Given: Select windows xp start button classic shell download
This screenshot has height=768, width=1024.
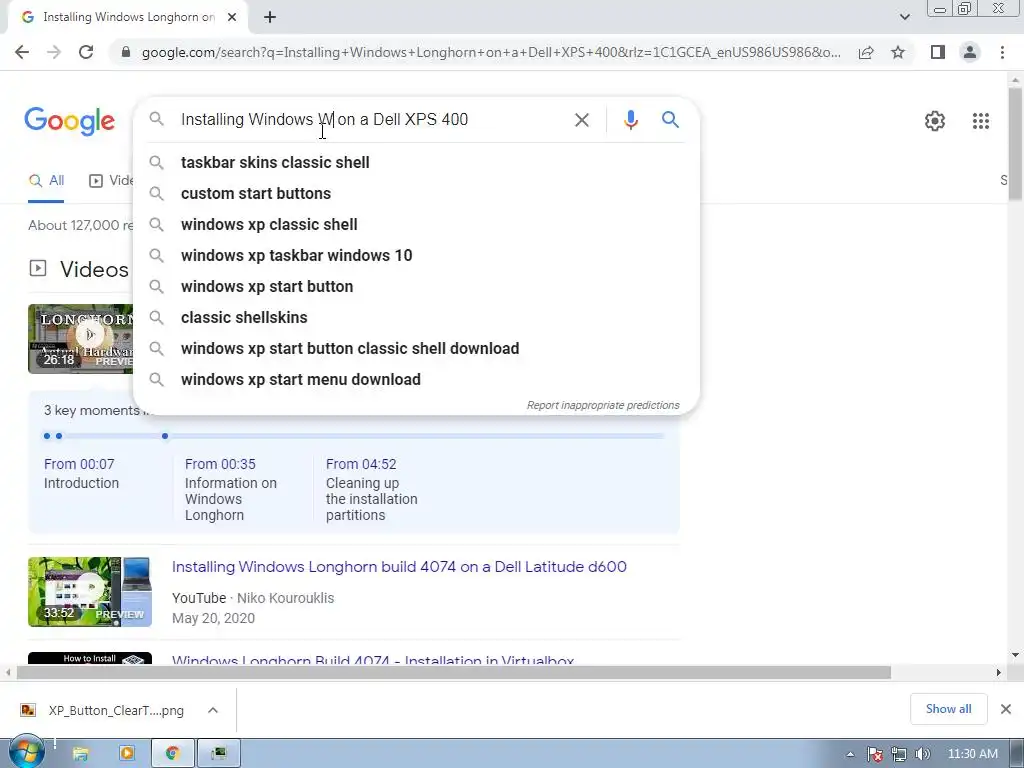Looking at the screenshot, I should [x=416, y=349].
